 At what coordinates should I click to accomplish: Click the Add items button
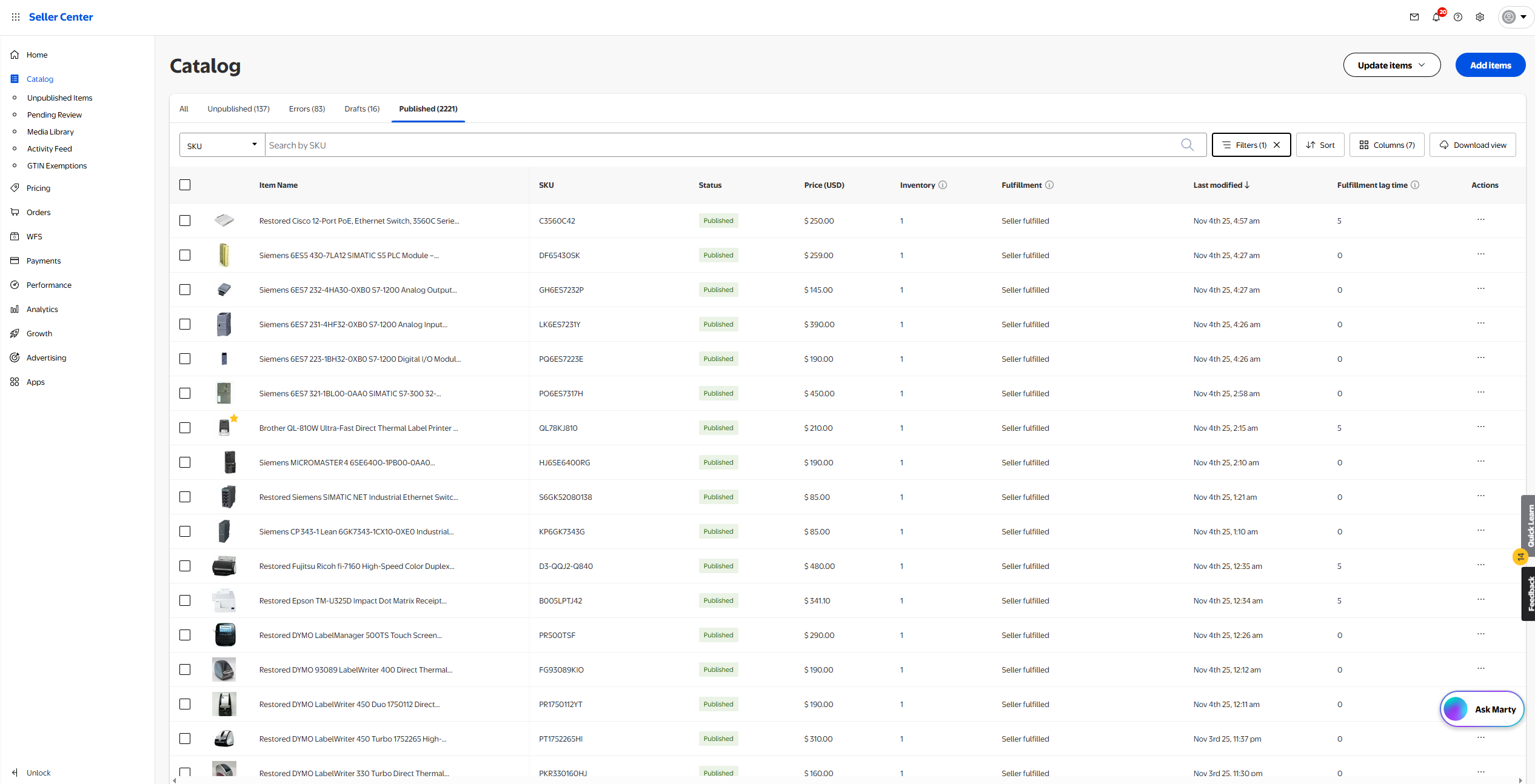pyautogui.click(x=1490, y=65)
